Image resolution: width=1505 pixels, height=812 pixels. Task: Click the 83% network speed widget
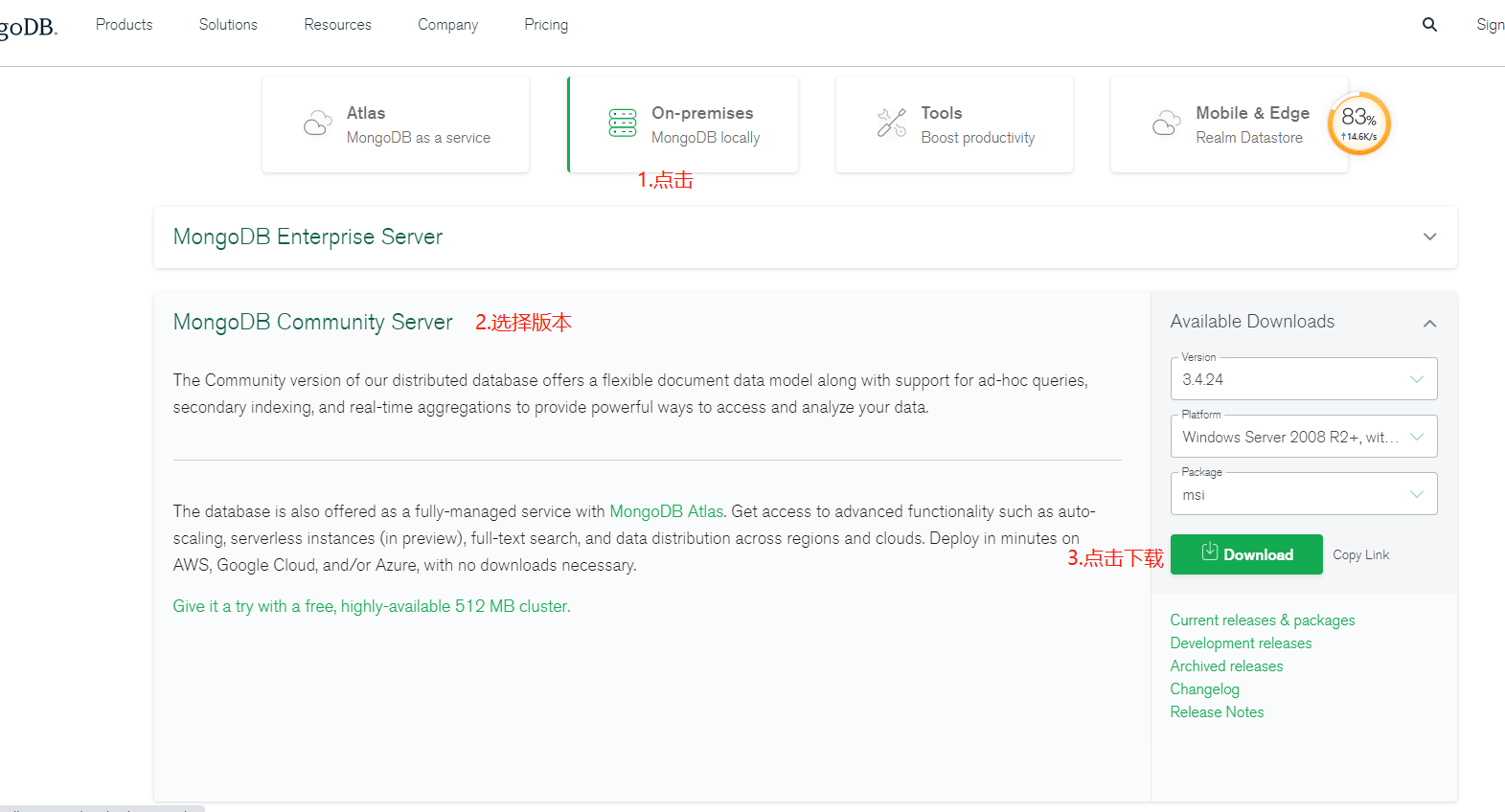[1358, 124]
